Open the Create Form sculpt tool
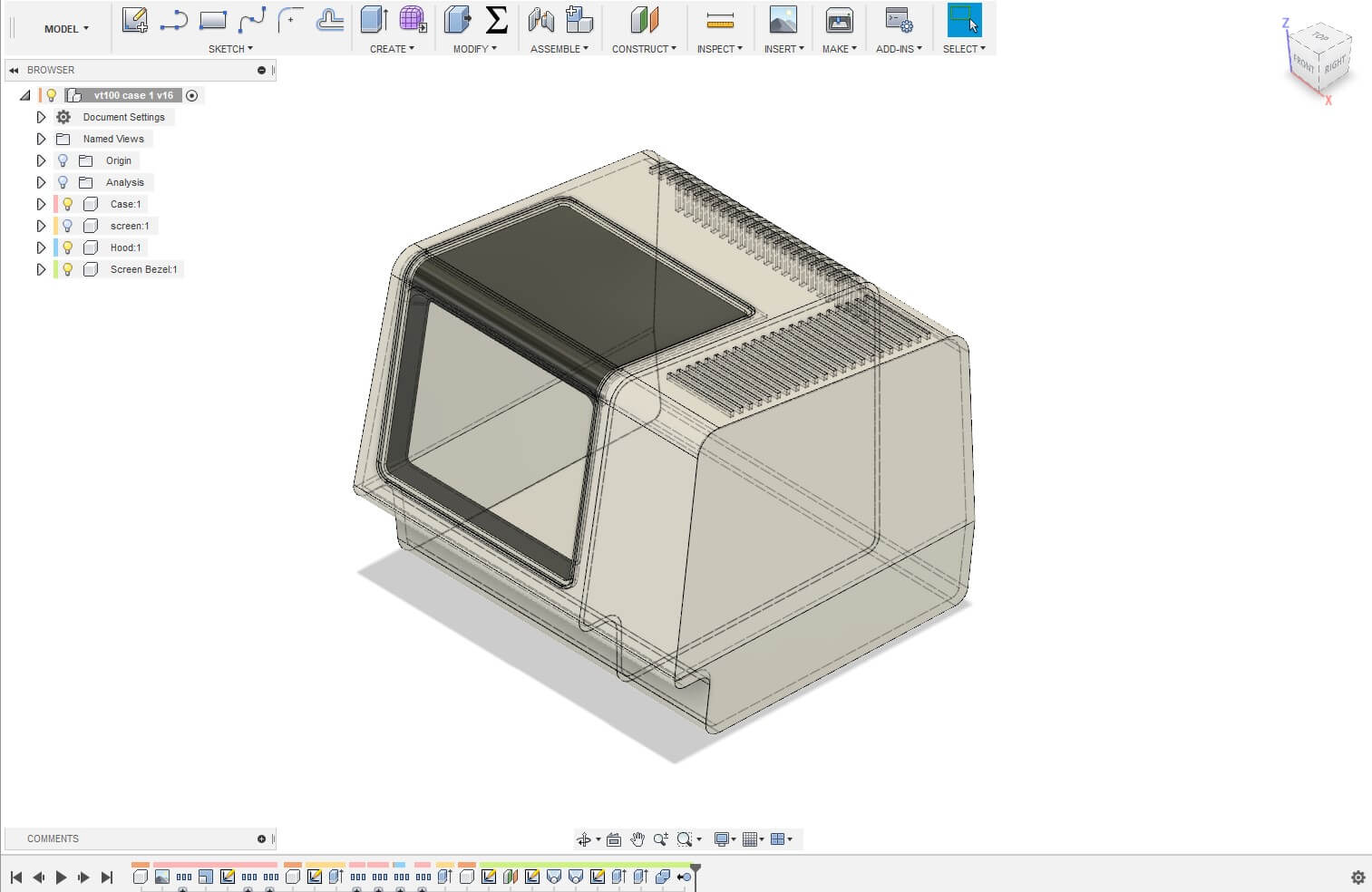The image size is (1372, 892). (413, 20)
